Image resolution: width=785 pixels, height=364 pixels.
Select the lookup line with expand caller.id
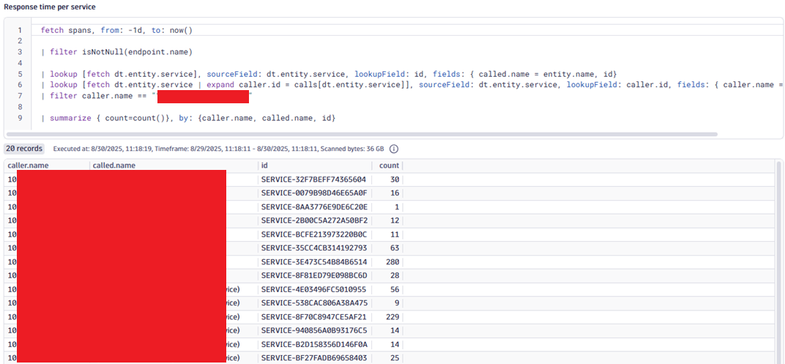point(411,85)
